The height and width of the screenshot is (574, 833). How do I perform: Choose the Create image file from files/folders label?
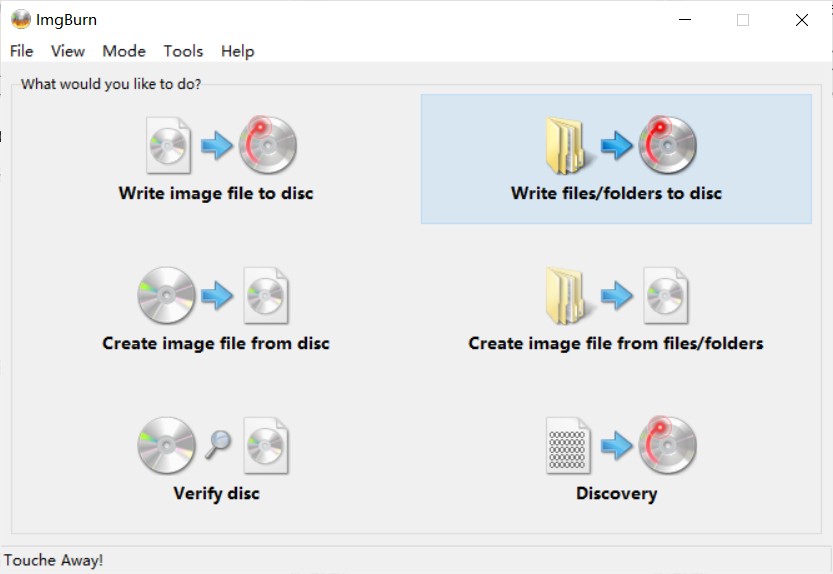tap(616, 343)
